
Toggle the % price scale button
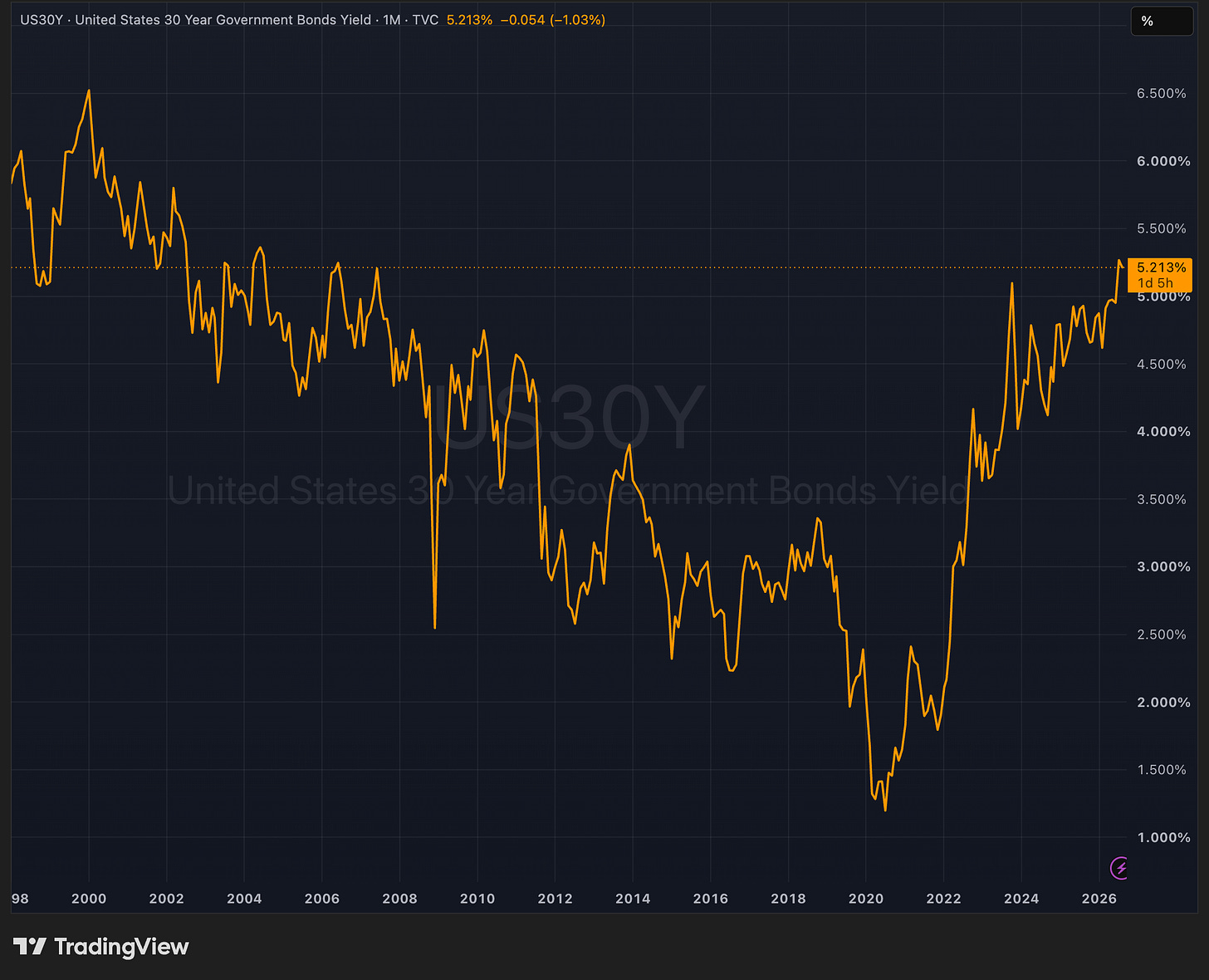1162,21
